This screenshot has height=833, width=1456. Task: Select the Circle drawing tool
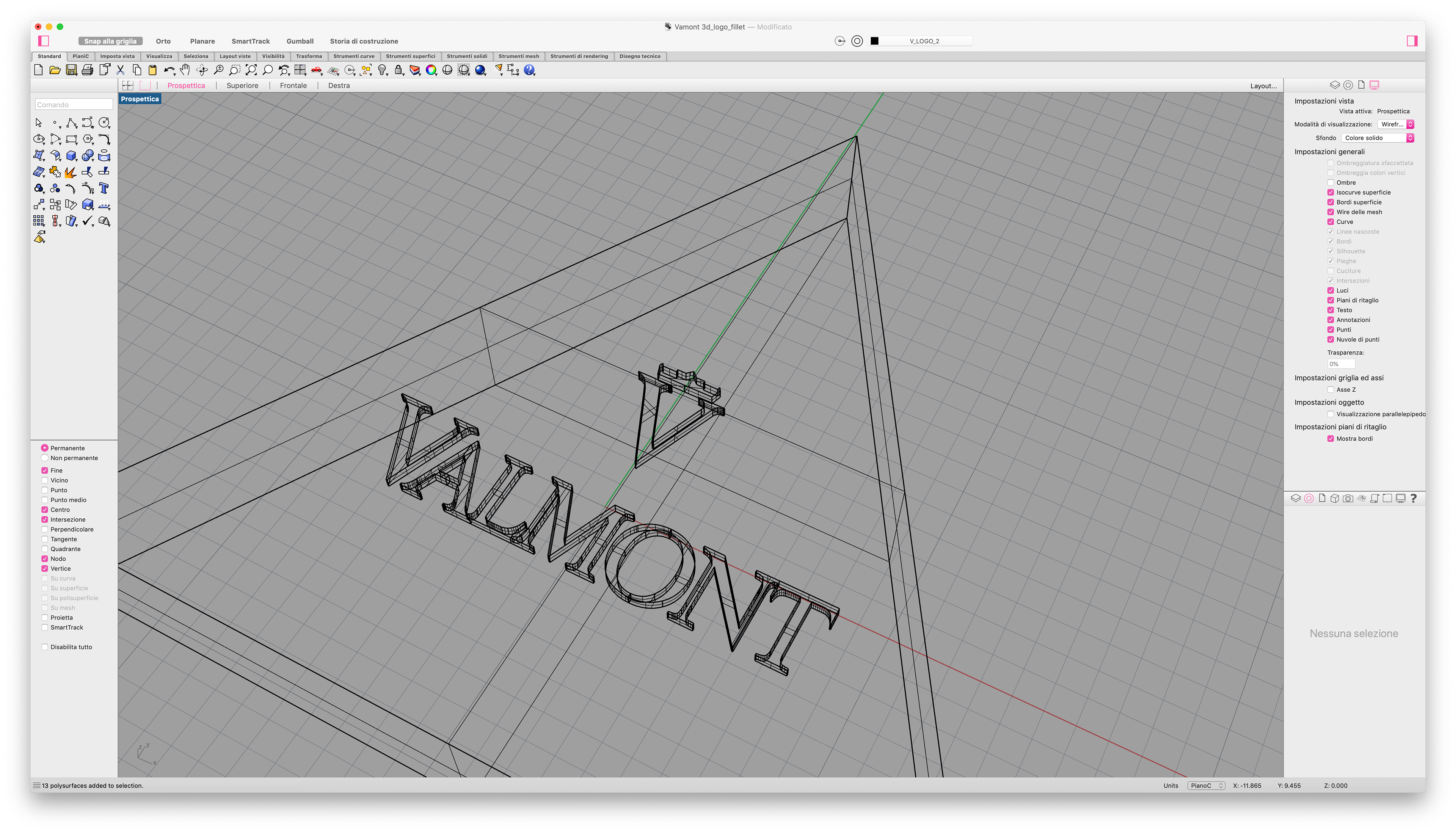click(104, 123)
